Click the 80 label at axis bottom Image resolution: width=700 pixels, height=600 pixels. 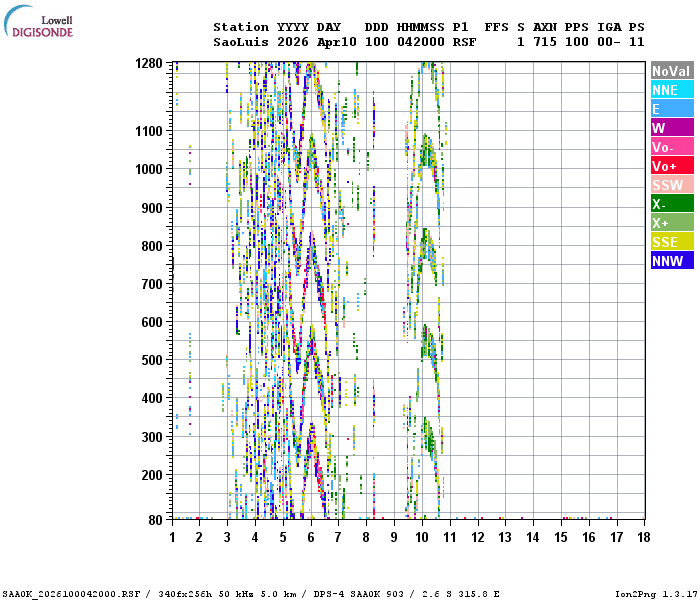[x=155, y=519]
